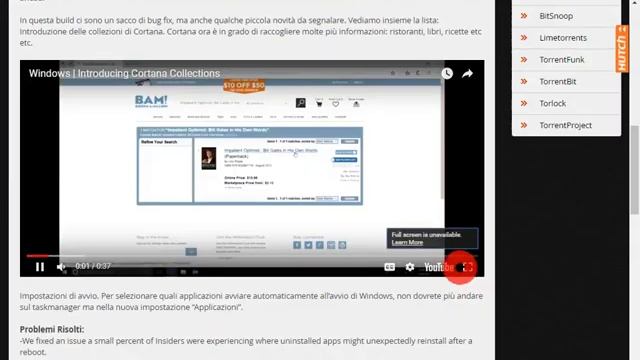Click the BAM! logo in video

pos(151,101)
